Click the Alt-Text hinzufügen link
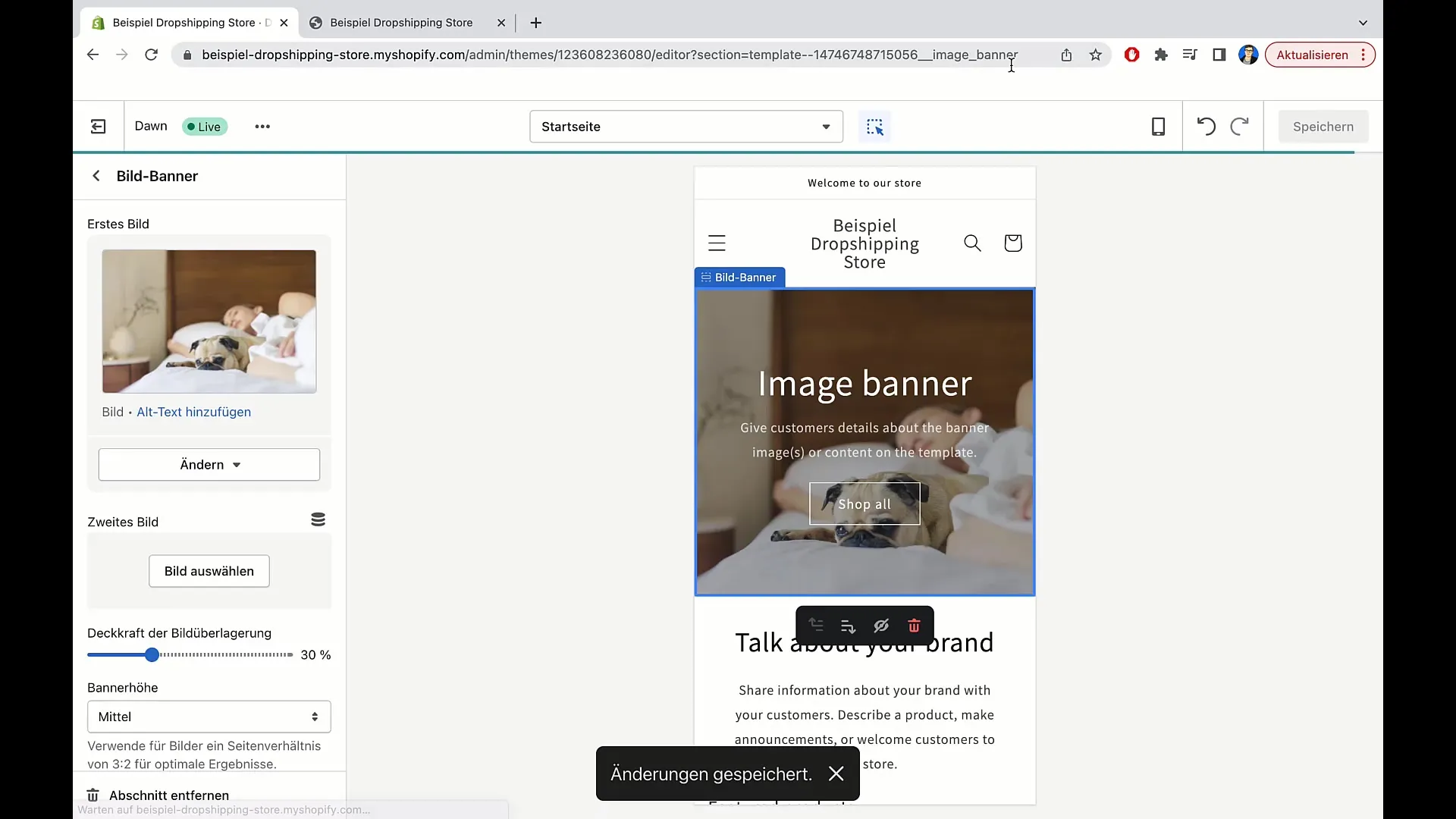 (x=194, y=411)
